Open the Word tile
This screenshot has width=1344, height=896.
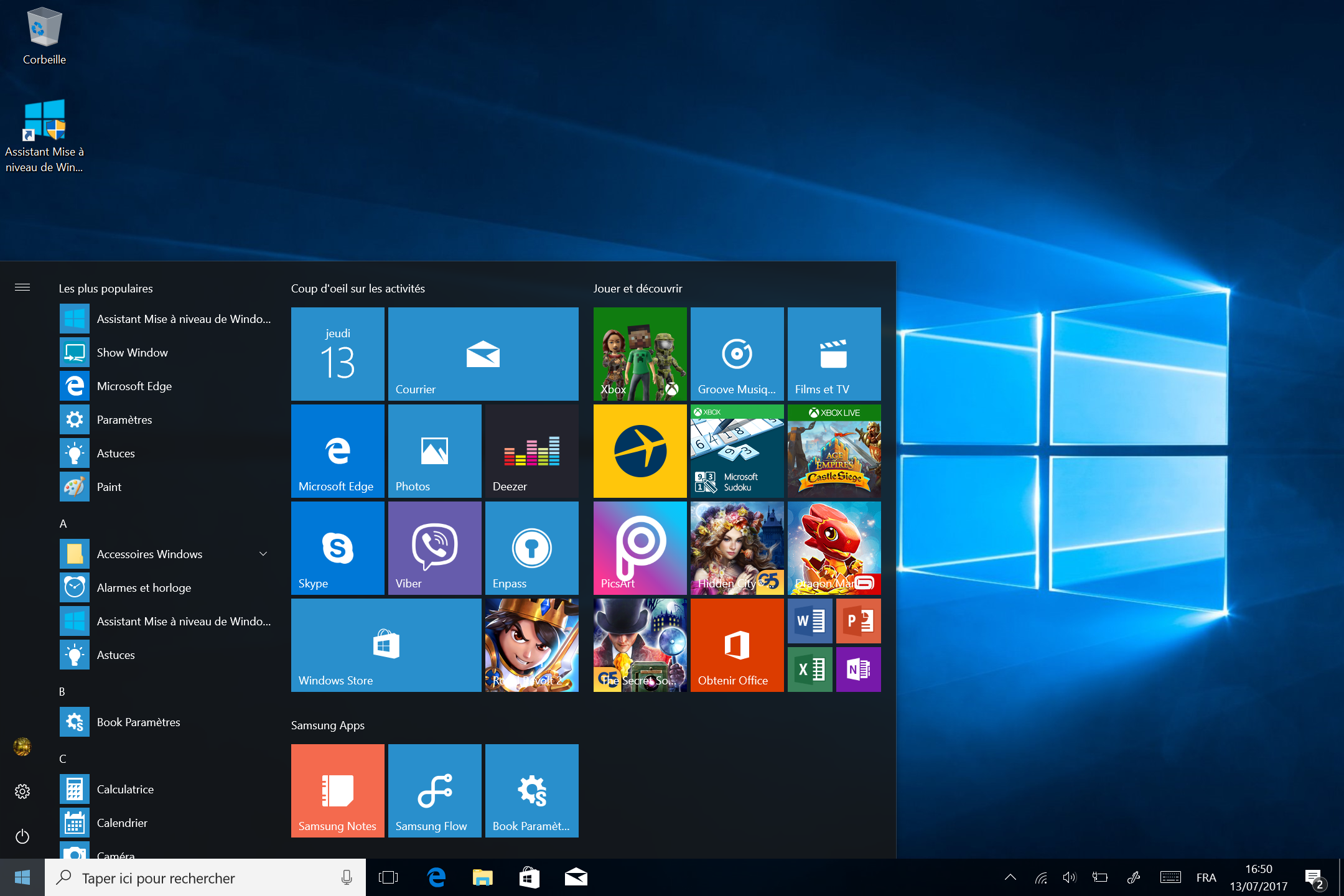click(810, 620)
